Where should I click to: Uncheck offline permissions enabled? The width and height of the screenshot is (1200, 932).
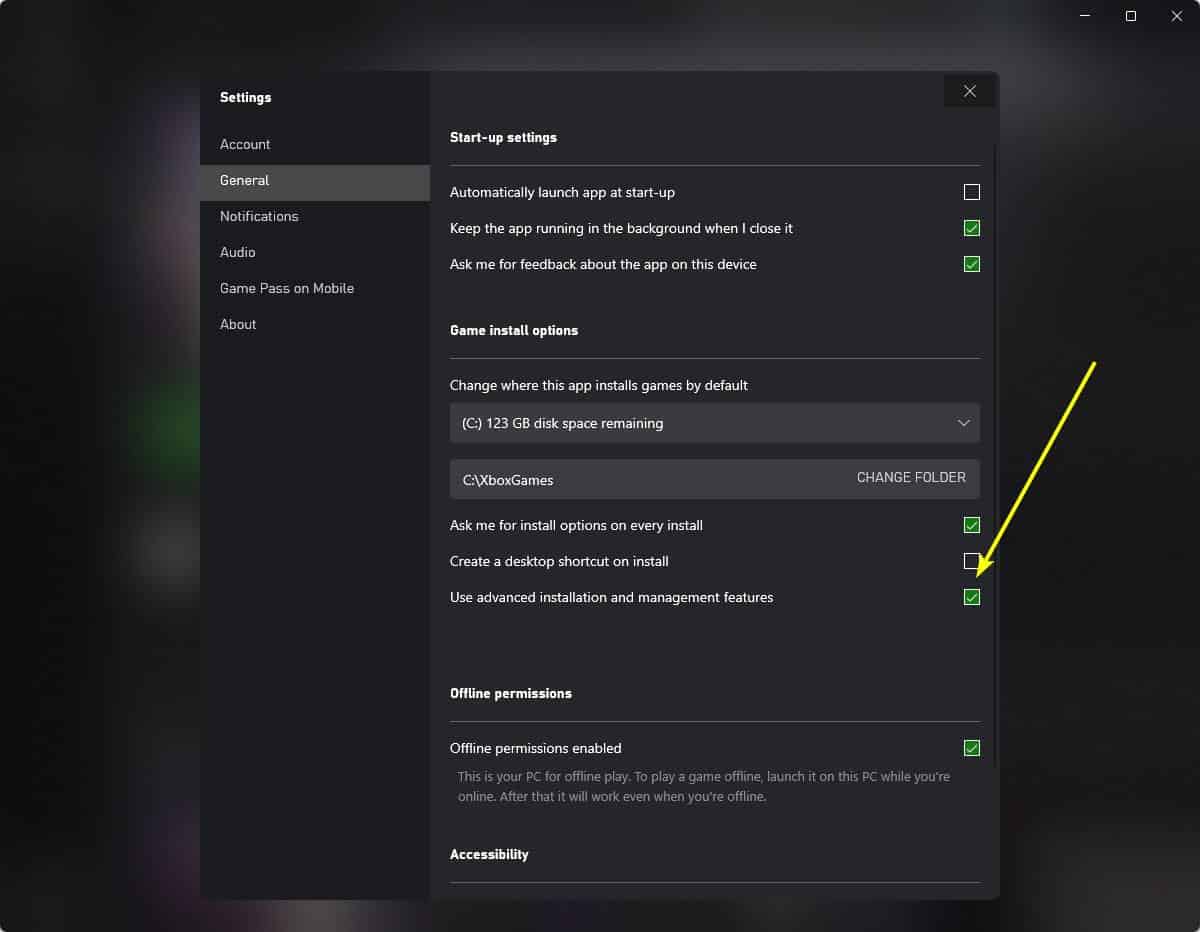pos(971,748)
